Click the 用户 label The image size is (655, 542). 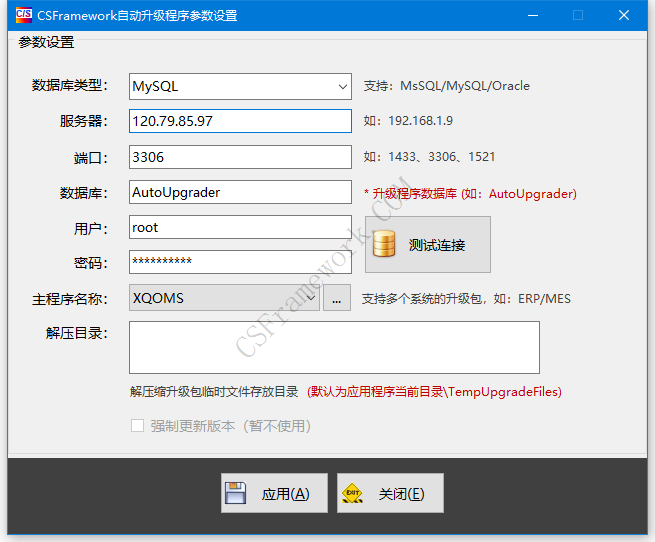tap(91, 229)
